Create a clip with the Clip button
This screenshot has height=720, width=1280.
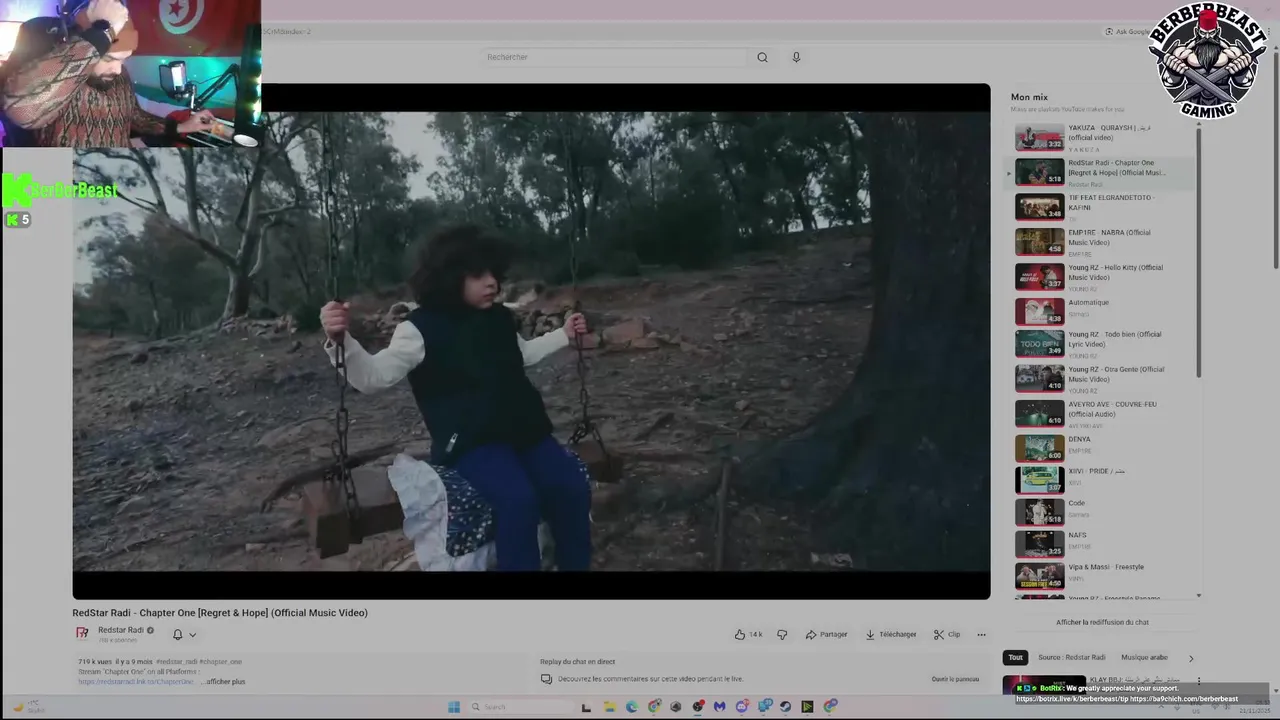pos(947,634)
